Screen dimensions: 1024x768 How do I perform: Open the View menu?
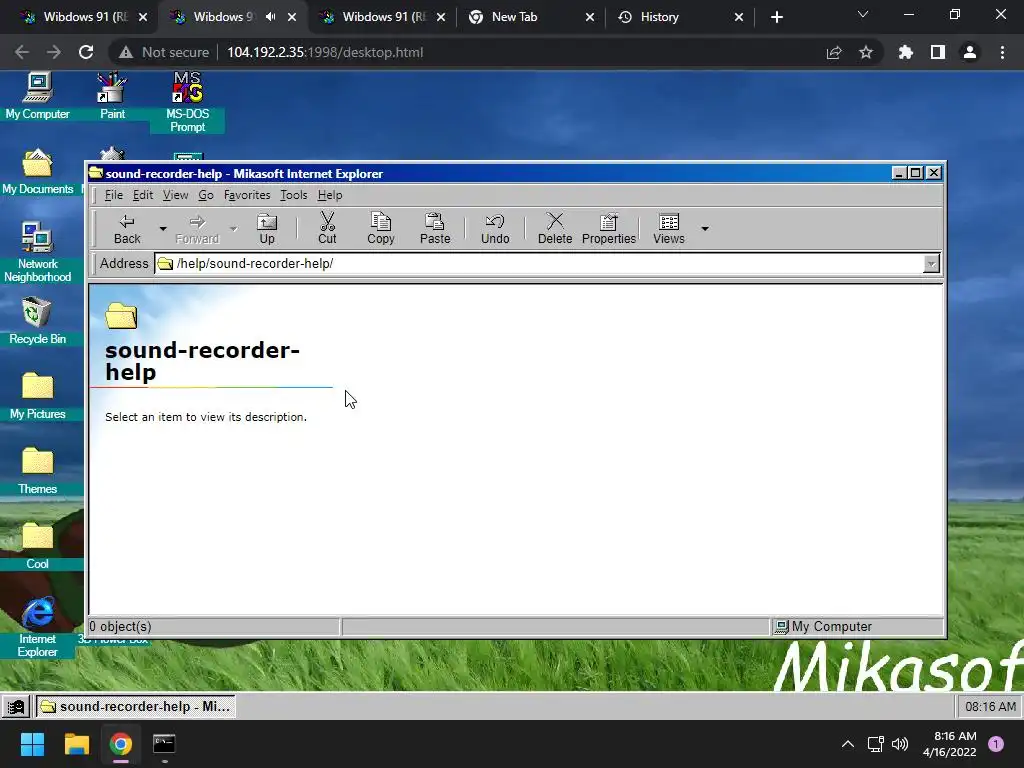point(175,195)
